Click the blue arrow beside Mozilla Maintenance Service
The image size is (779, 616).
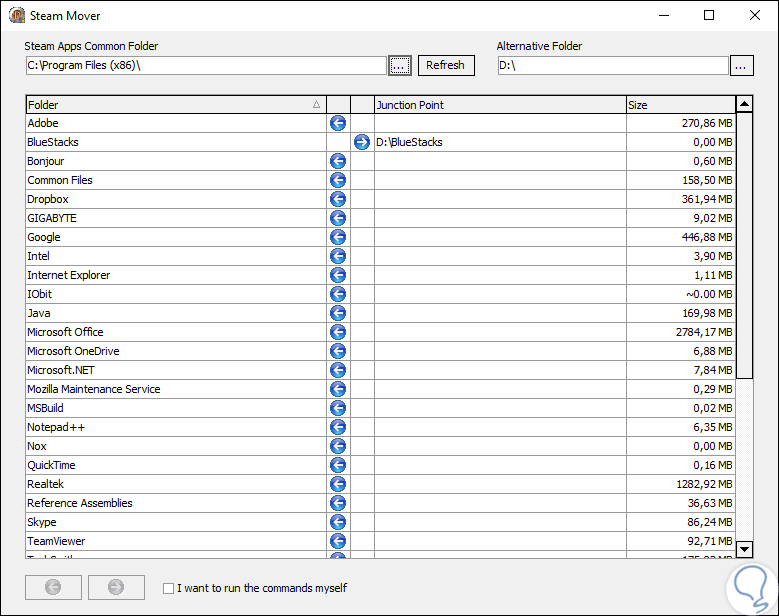click(338, 389)
